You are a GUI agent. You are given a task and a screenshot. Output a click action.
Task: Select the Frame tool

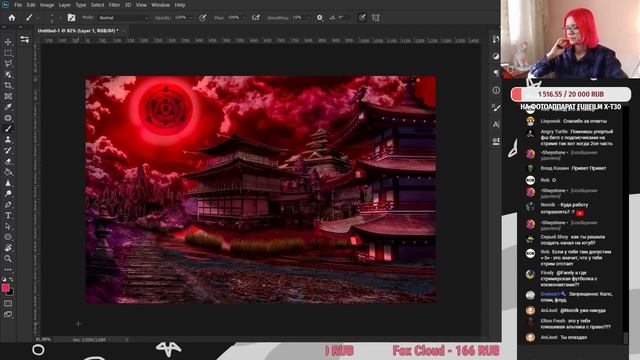[8, 96]
